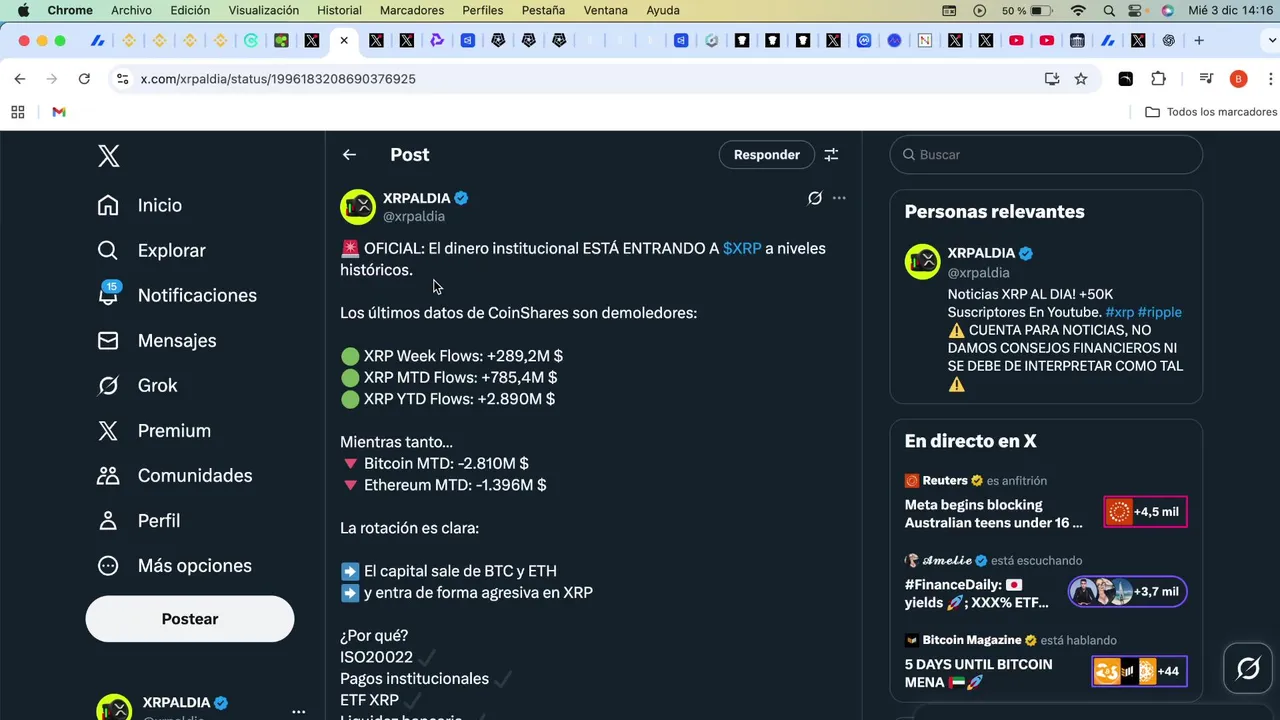Open Chrome profile B avatar
The height and width of the screenshot is (720, 1280).
pyautogui.click(x=1238, y=79)
